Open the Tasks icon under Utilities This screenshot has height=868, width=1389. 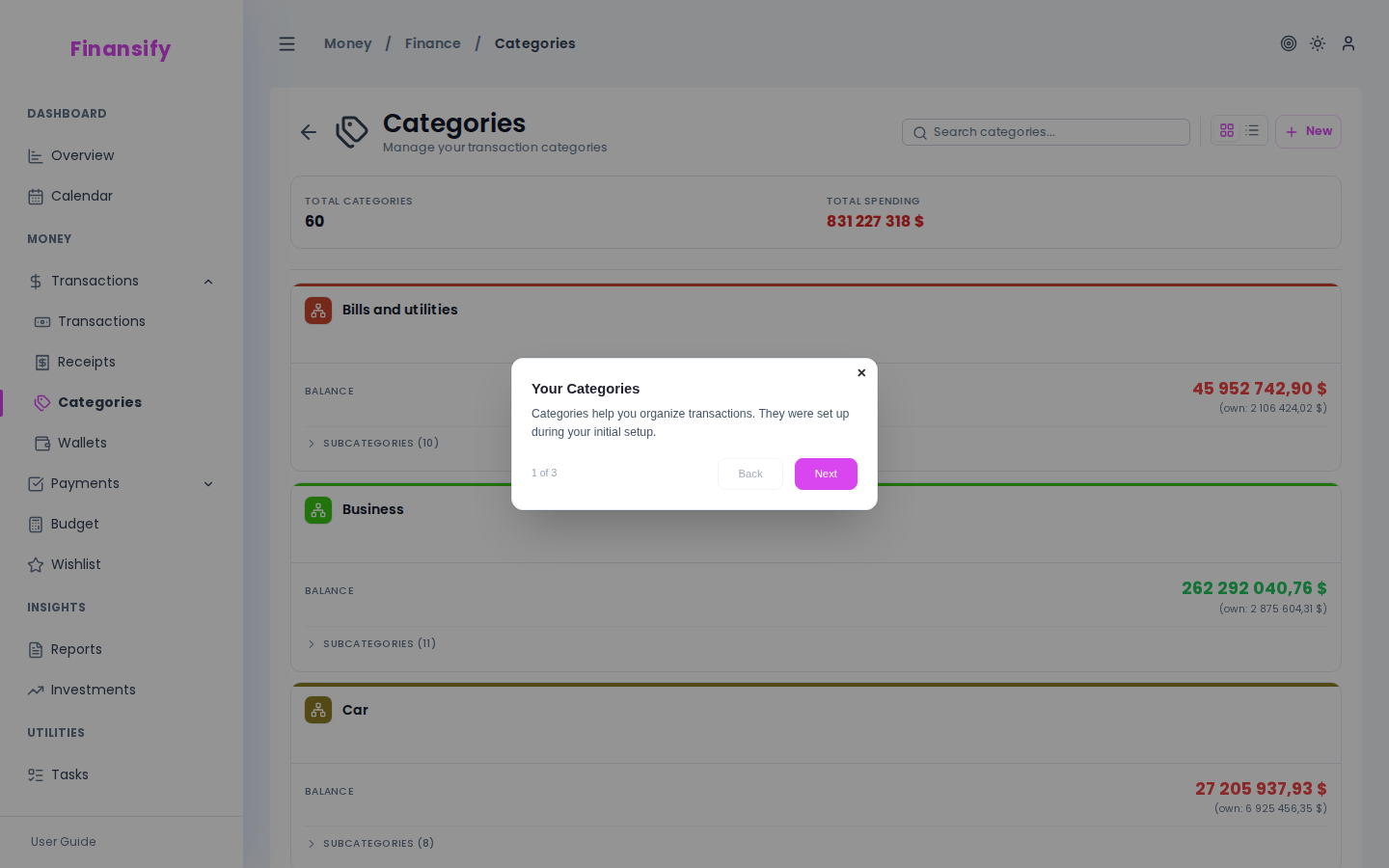(36, 774)
